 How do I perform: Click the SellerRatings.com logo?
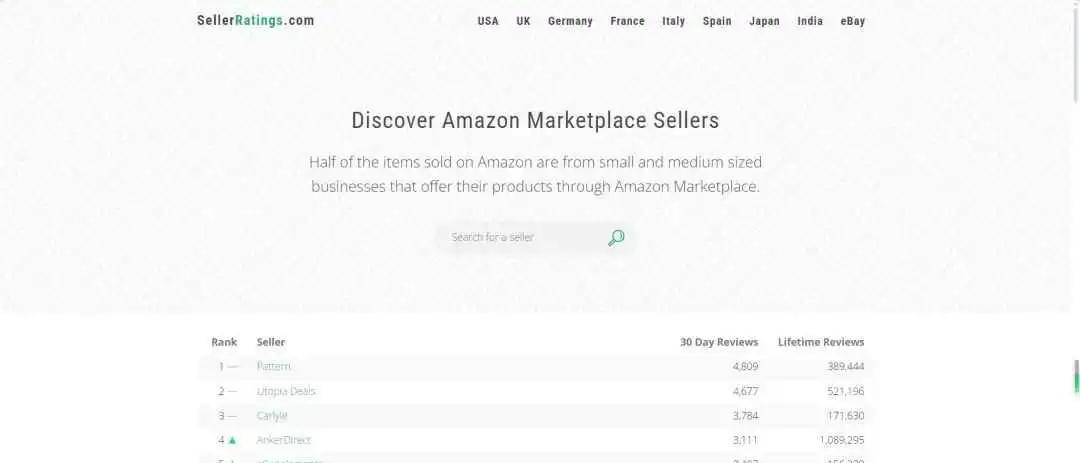pyautogui.click(x=256, y=21)
